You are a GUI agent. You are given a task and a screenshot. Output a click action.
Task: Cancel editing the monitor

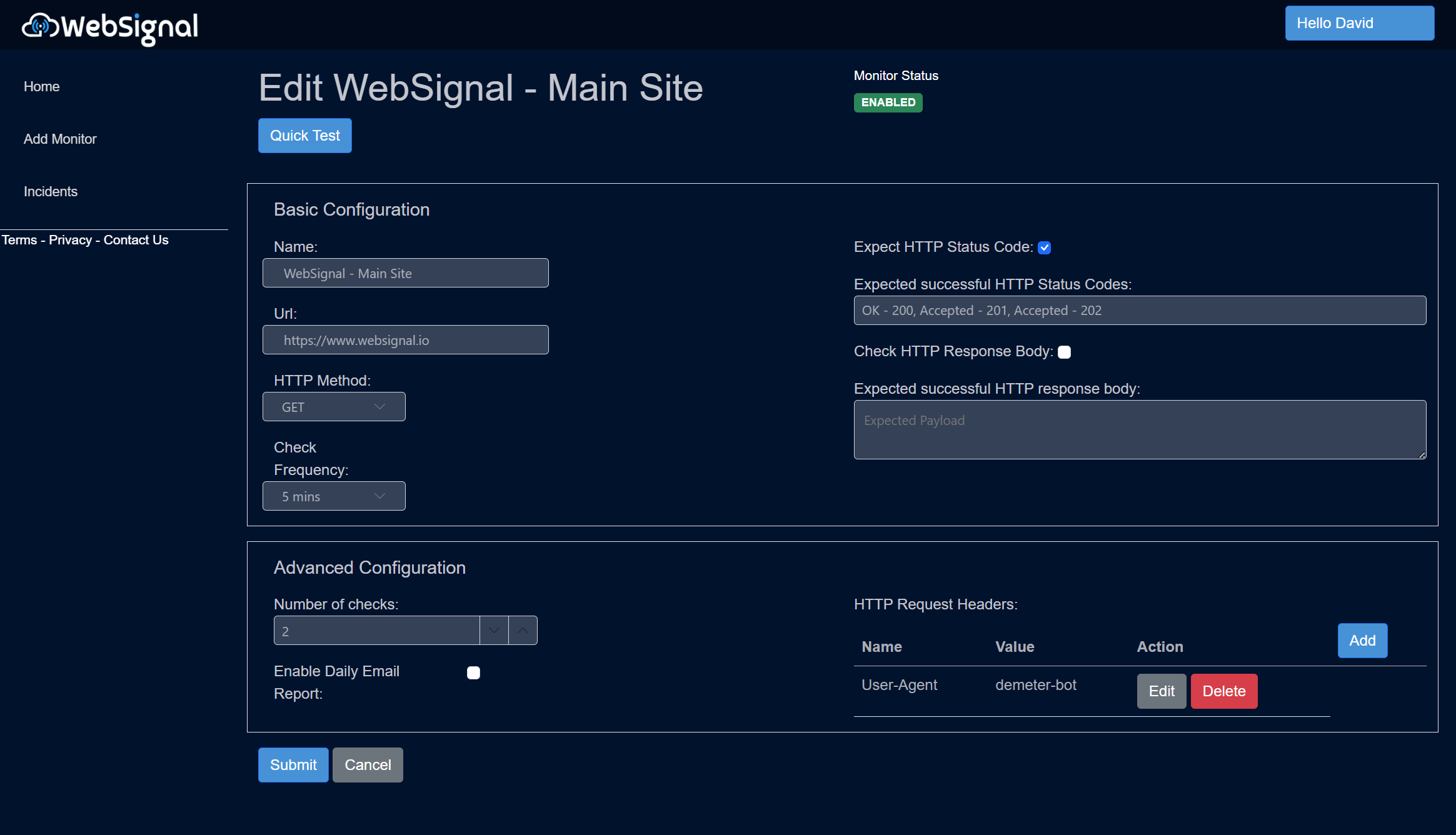(x=368, y=765)
